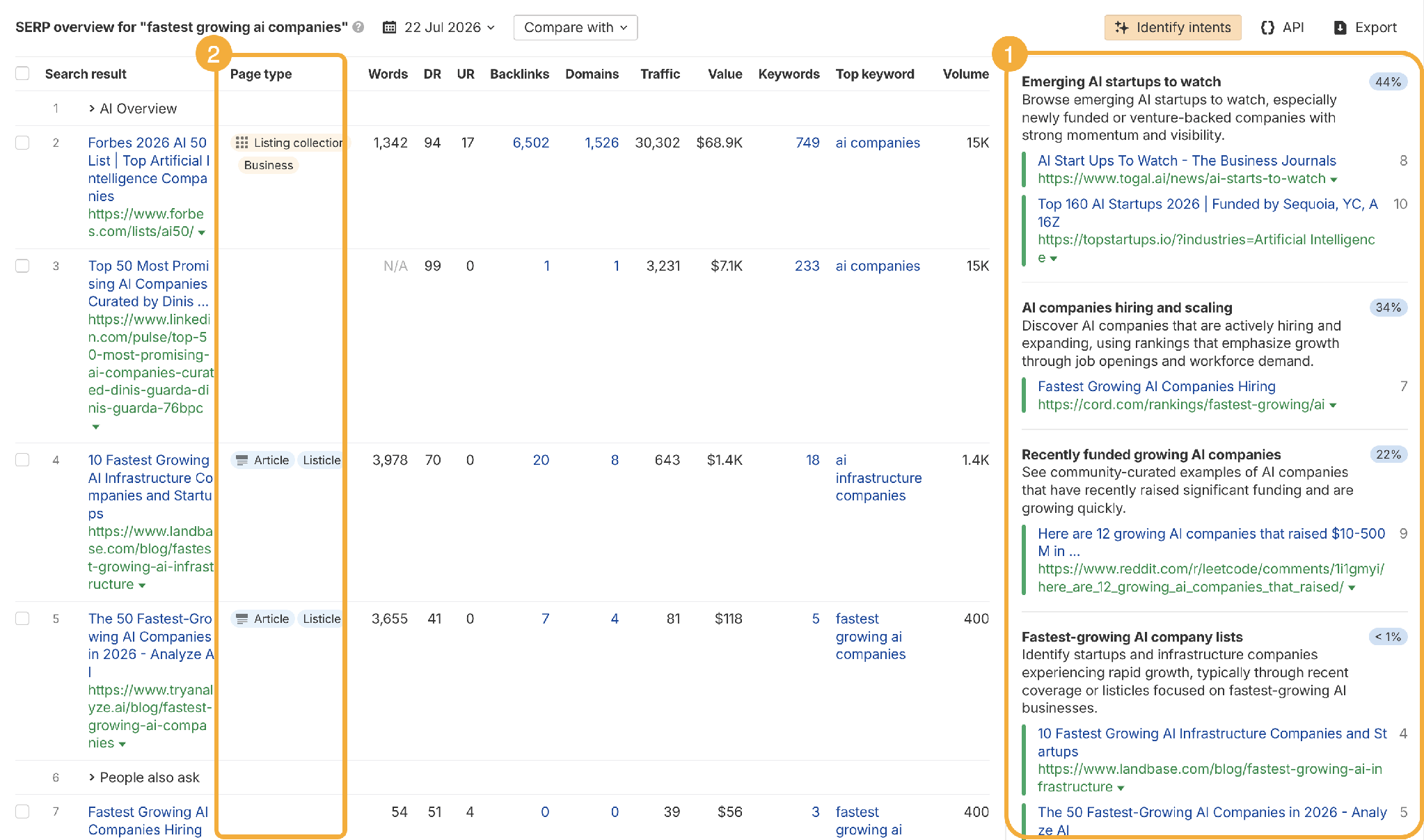
Task: Open the 6,502 backlinks value for Forbes
Action: (x=531, y=143)
